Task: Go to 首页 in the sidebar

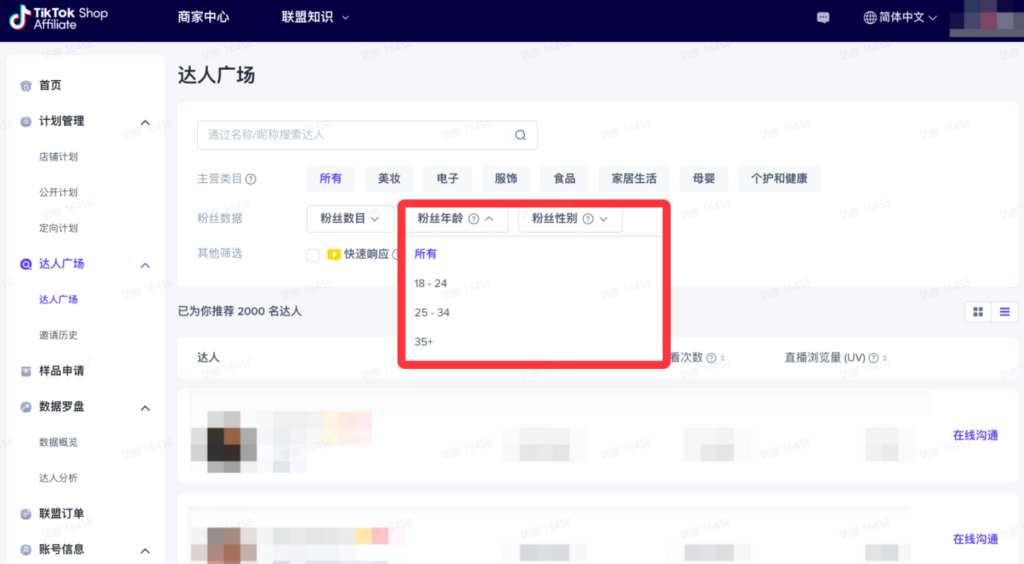Action: point(50,86)
